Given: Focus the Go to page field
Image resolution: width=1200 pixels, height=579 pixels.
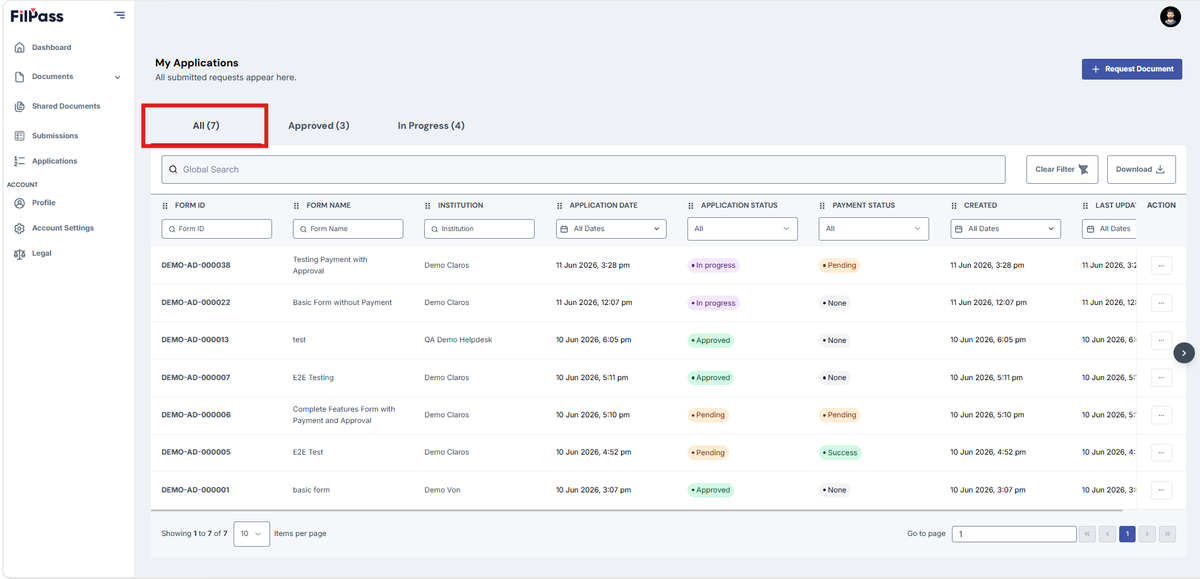Looking at the screenshot, I should (x=1013, y=534).
